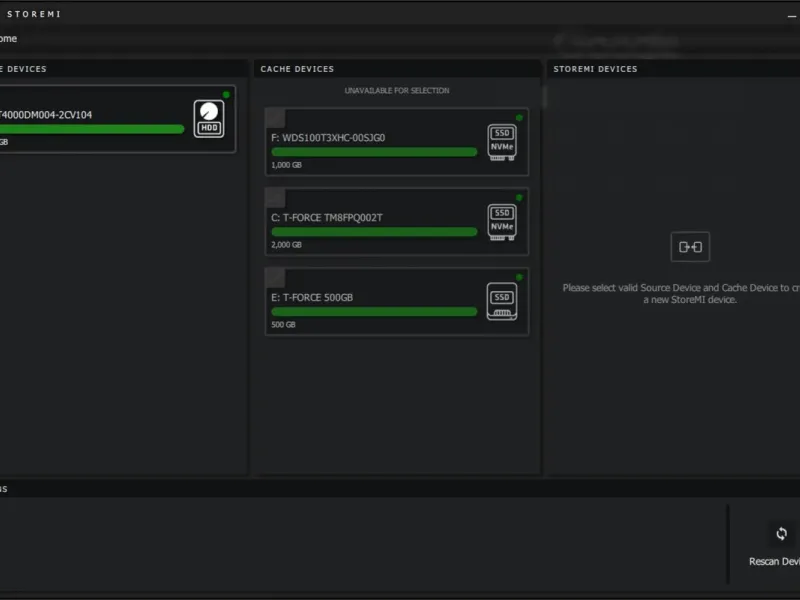Click the usage bar of F: WDS100T3XHC drive

click(x=374, y=152)
